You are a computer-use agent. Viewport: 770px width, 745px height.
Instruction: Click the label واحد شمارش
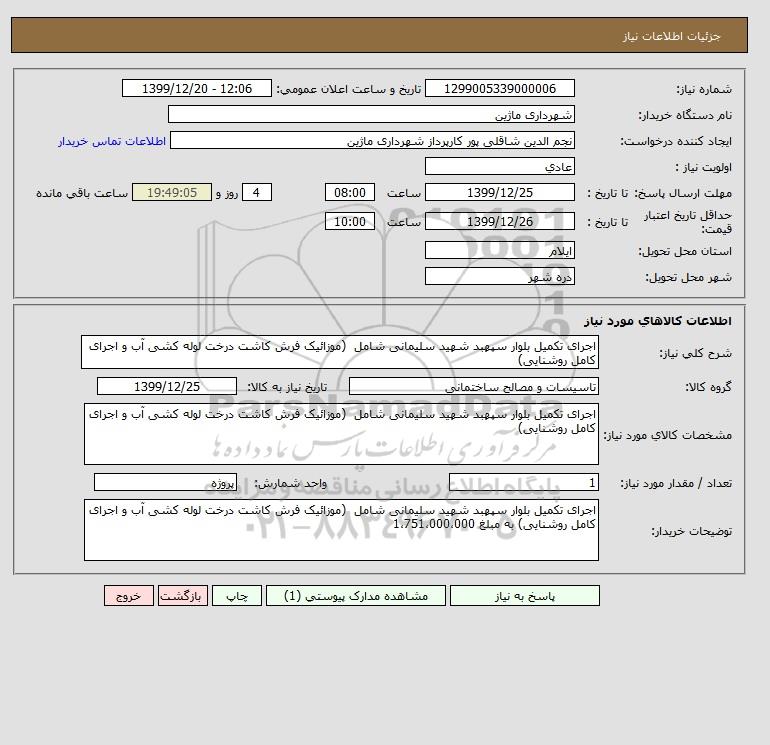290,483
